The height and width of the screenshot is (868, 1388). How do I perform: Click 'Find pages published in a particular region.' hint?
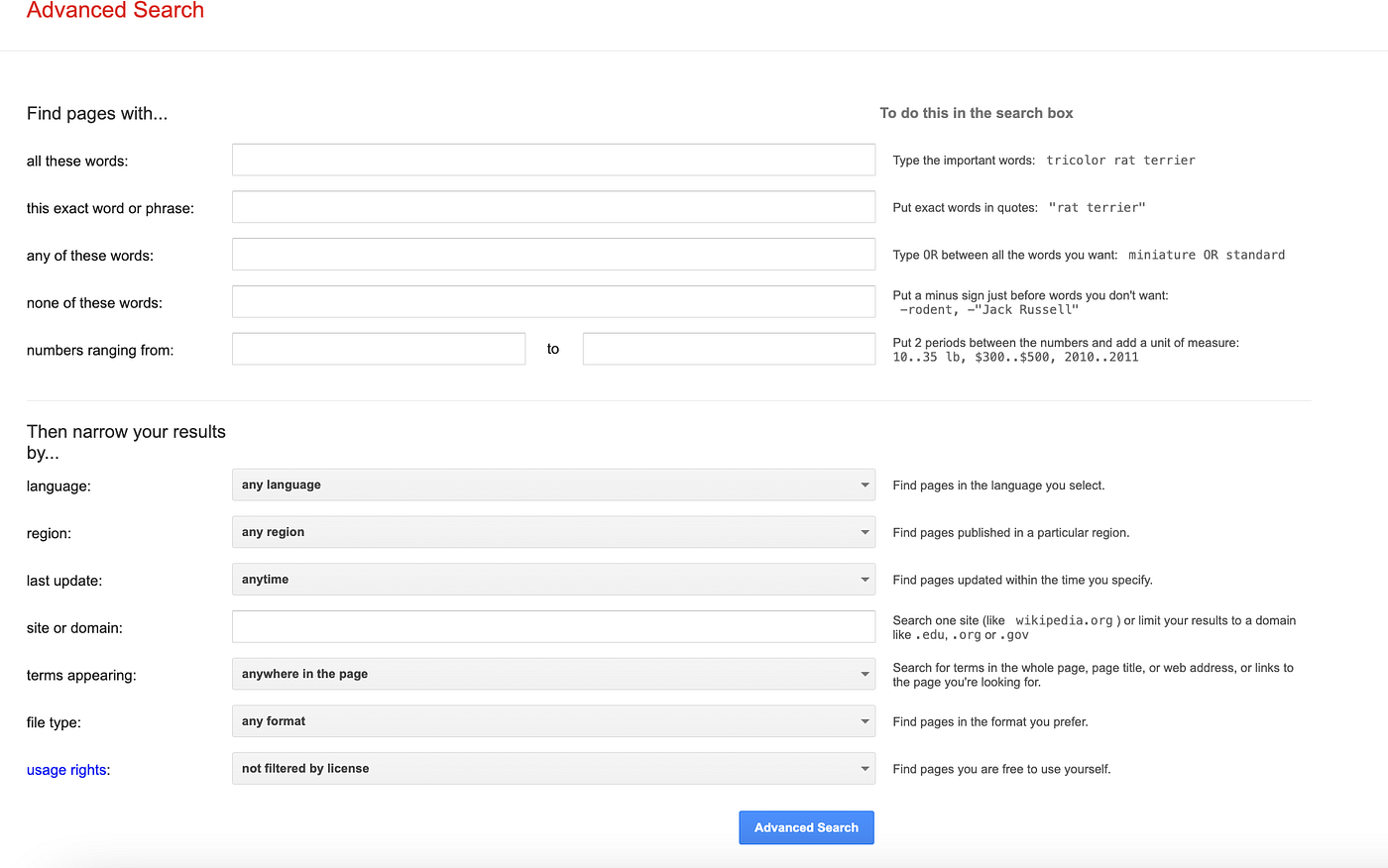tap(1011, 533)
